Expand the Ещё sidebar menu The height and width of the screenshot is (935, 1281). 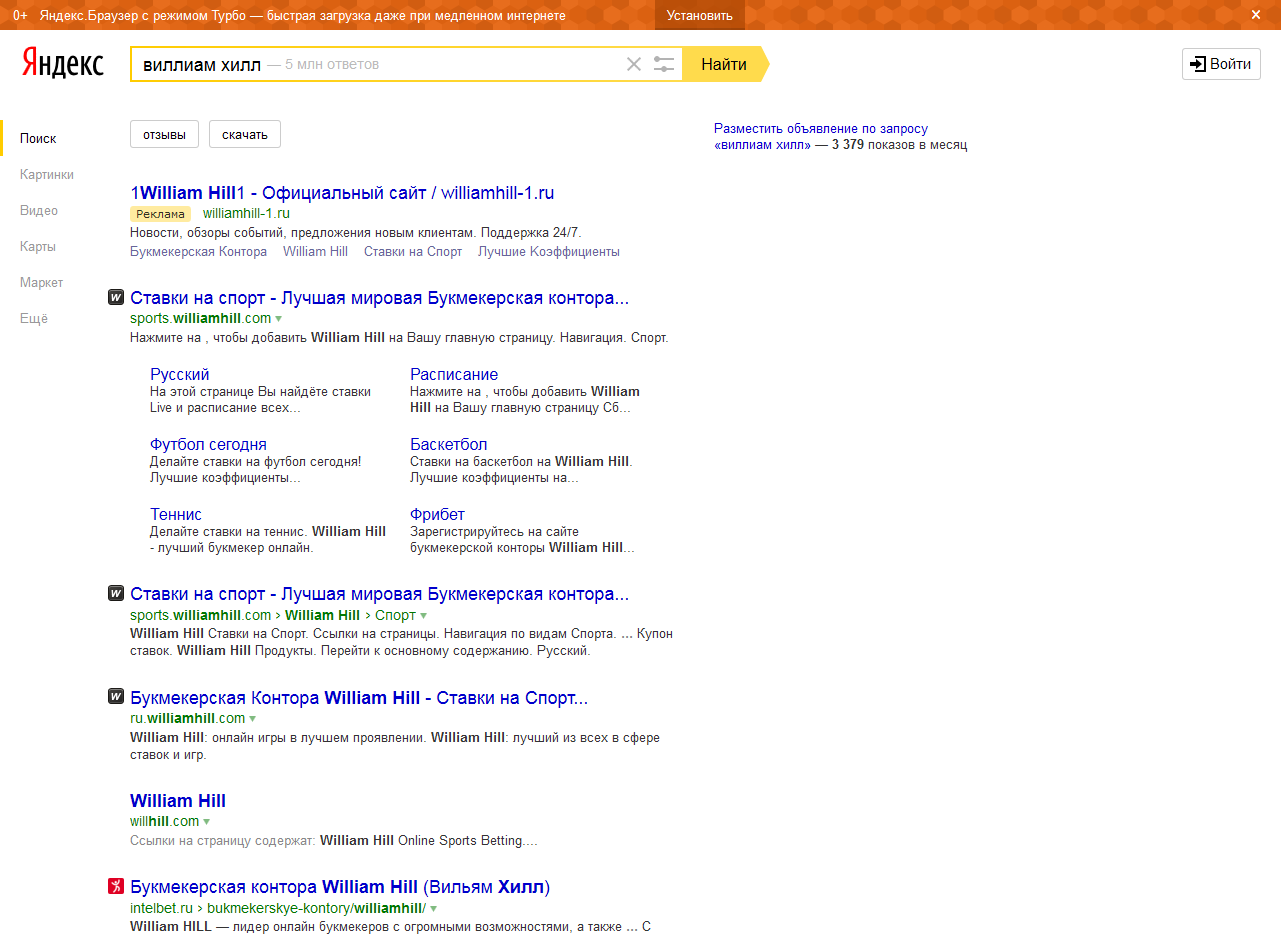coord(34,318)
